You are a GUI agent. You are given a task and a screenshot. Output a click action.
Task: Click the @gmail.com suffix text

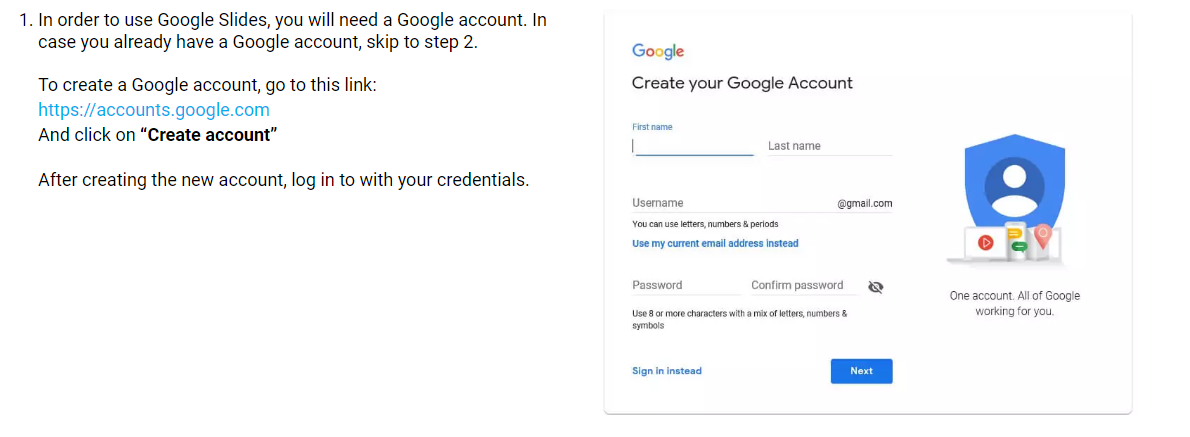(865, 204)
